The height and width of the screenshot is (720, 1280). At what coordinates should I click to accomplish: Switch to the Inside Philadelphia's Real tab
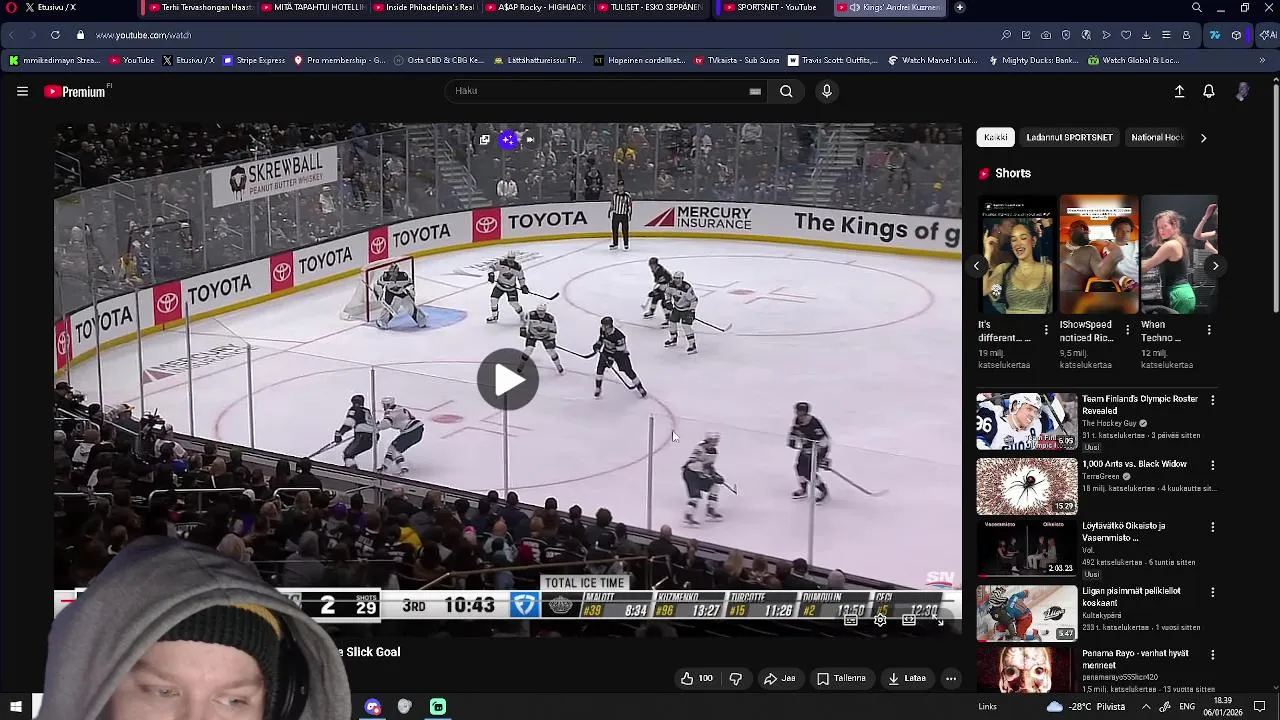(424, 7)
